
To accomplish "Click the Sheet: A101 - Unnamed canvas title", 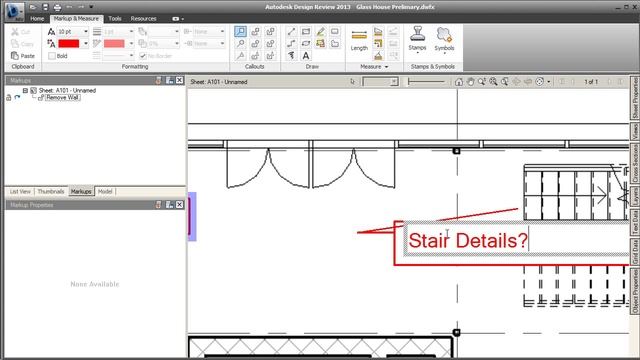I will (219, 82).
